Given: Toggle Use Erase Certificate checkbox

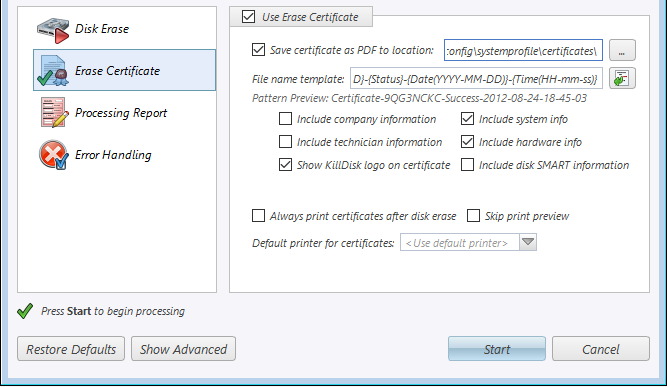Looking at the screenshot, I should pyautogui.click(x=248, y=17).
